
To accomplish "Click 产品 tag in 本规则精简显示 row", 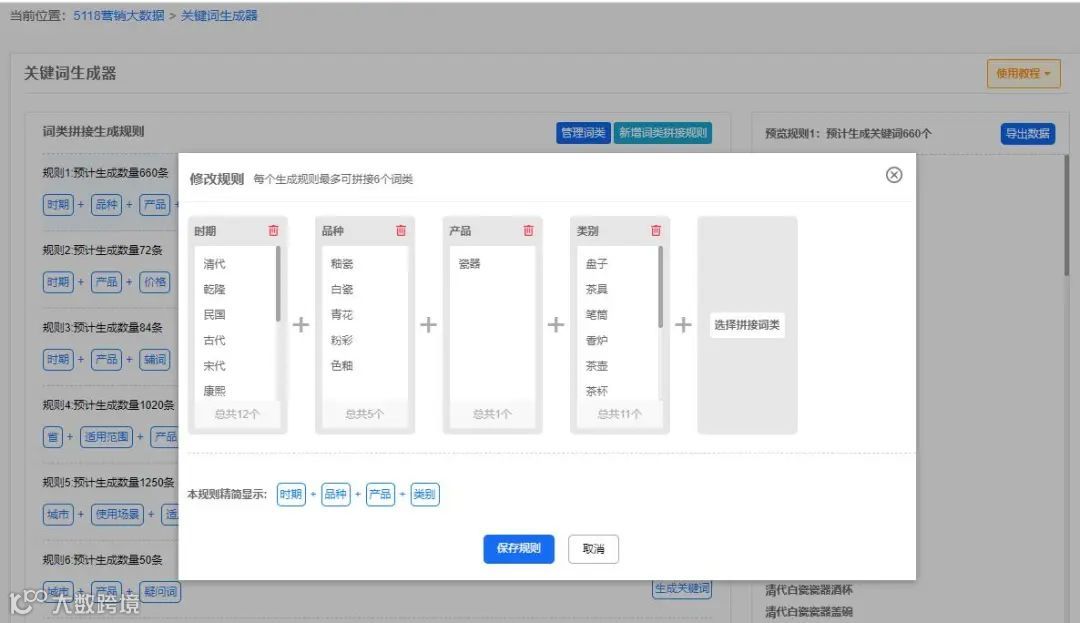I will (x=380, y=494).
